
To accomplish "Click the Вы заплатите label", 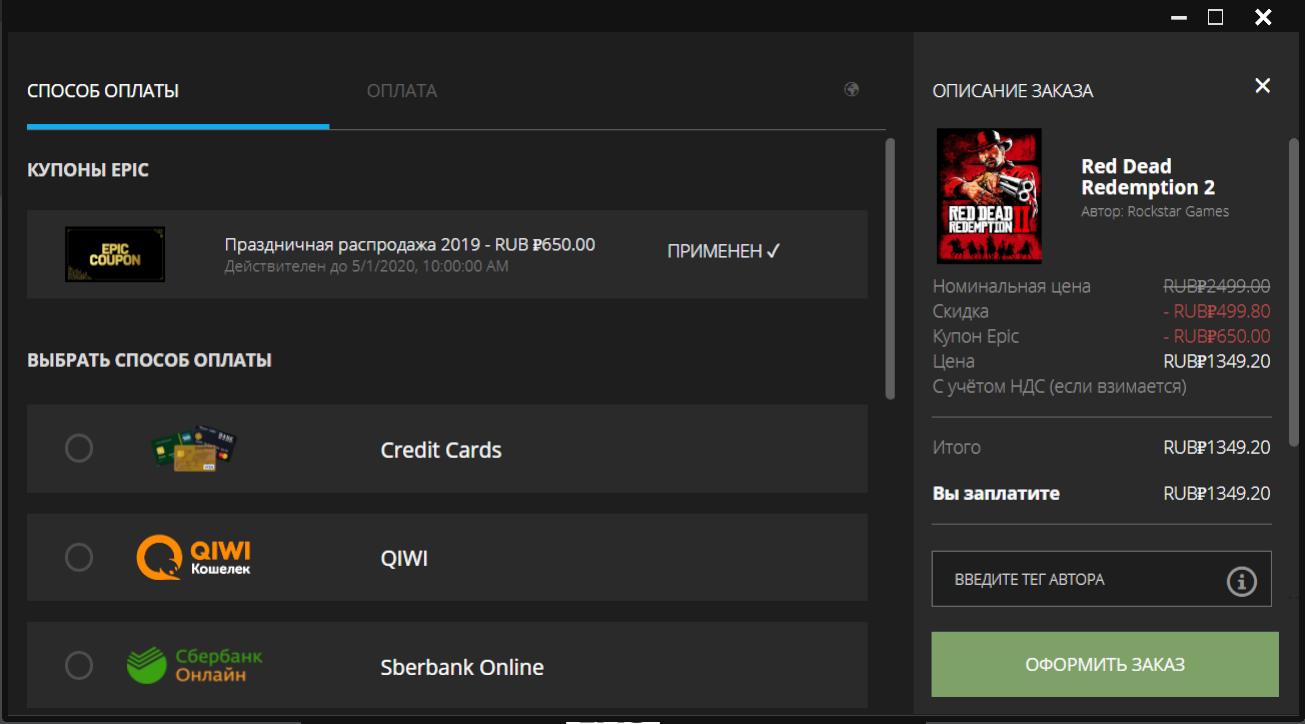I will point(995,493).
